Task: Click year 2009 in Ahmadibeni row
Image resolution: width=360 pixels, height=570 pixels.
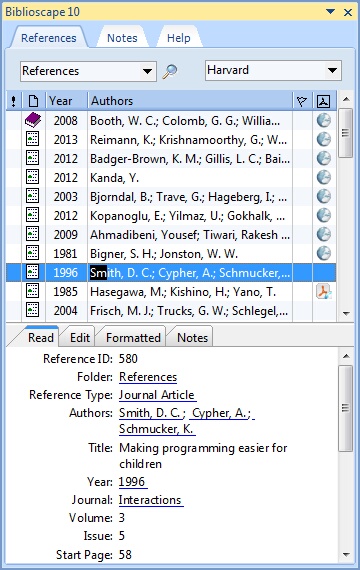Action: 65,234
